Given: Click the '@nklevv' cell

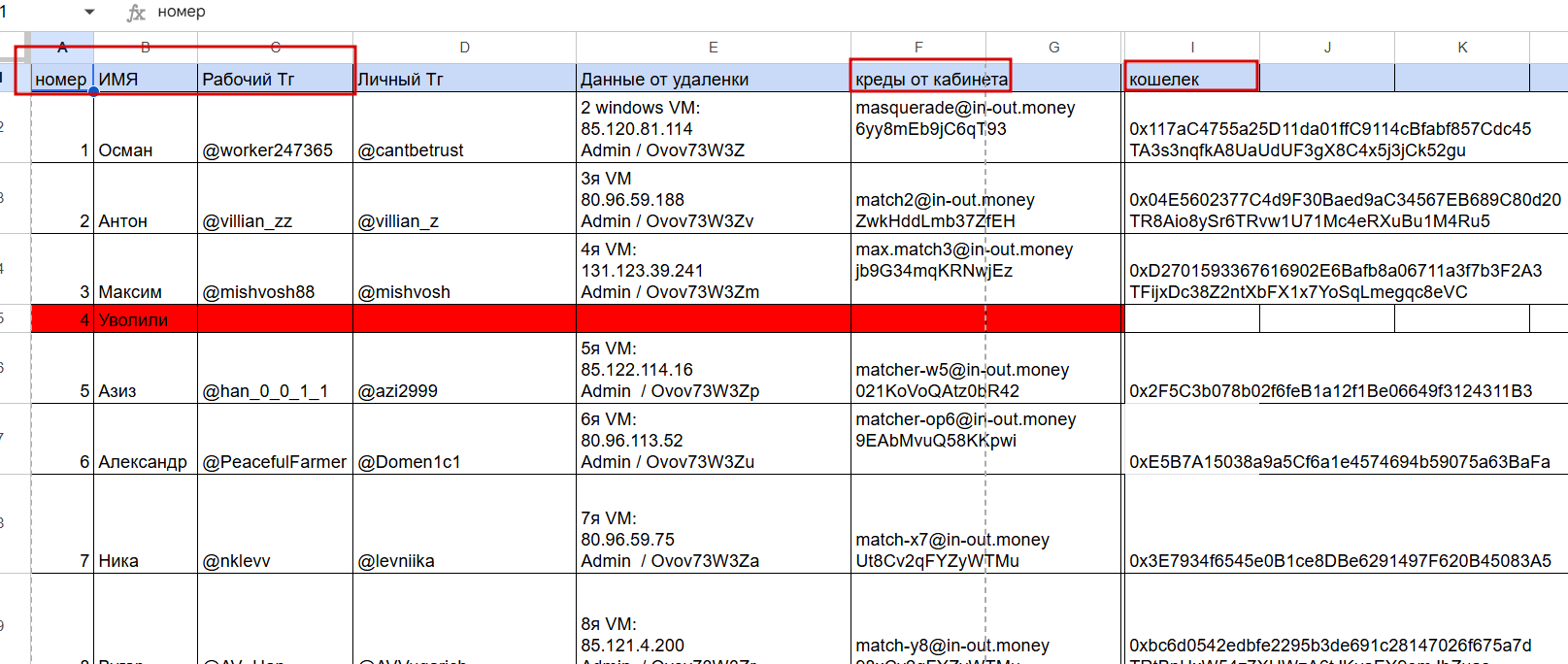Looking at the screenshot, I should (276, 524).
